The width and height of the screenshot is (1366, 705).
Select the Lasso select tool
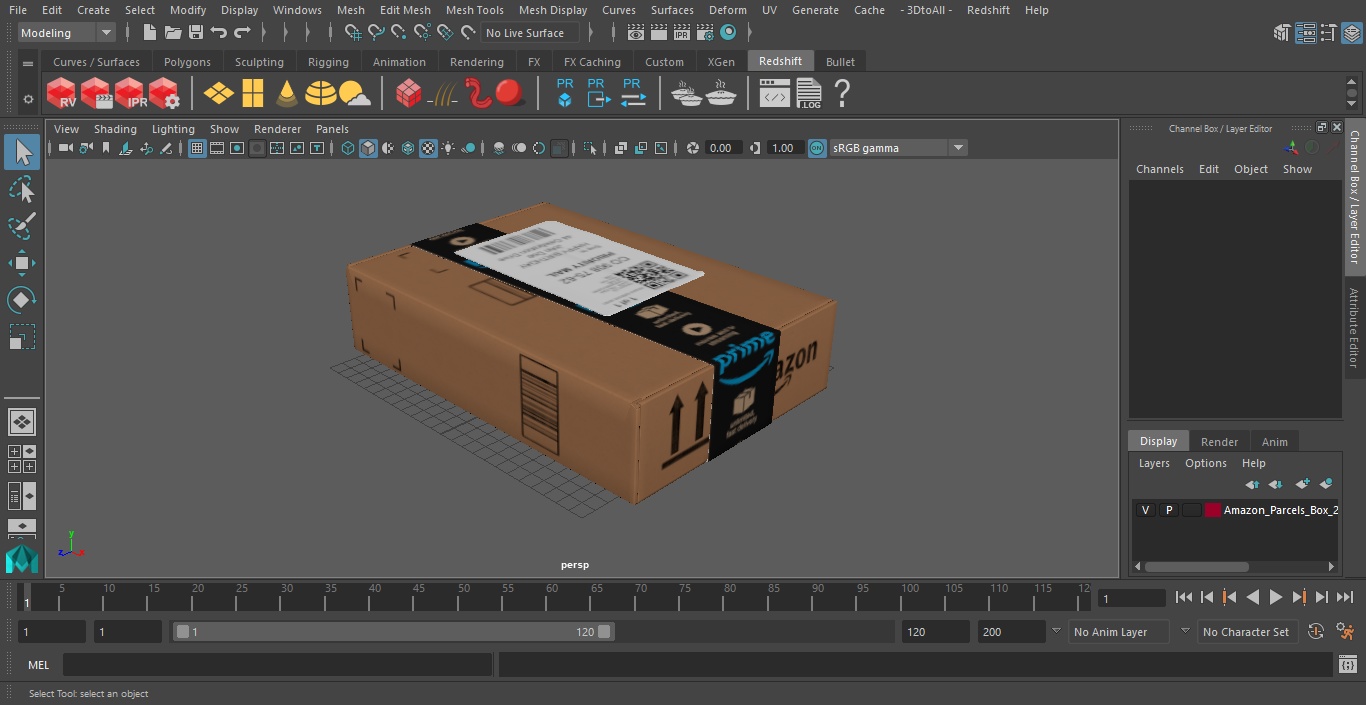[21, 190]
